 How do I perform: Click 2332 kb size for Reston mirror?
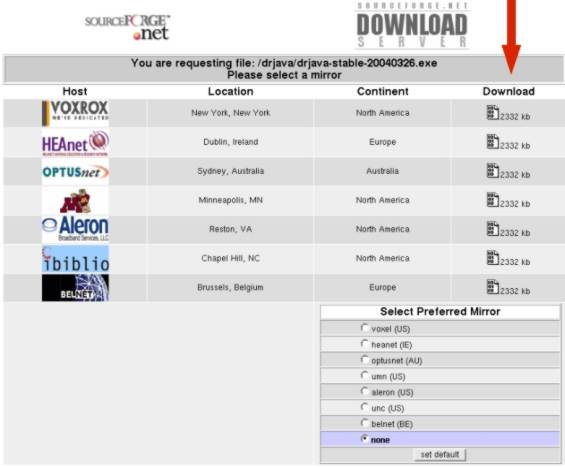pos(515,233)
